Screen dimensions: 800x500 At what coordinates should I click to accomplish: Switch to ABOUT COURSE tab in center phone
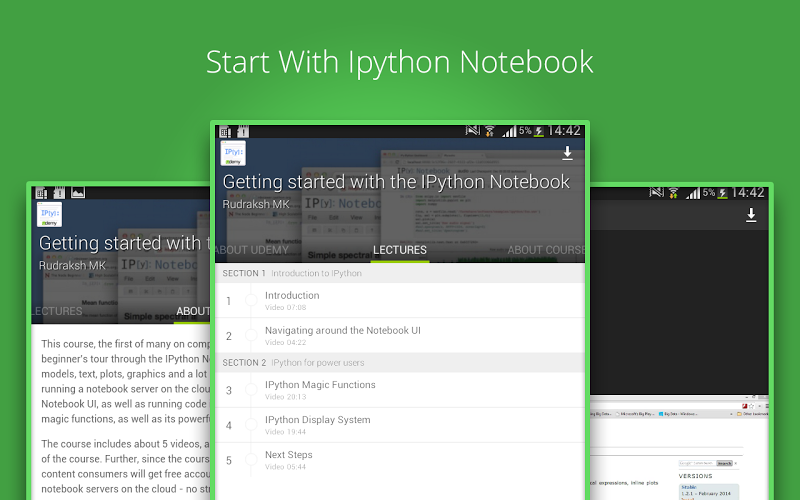pyautogui.click(x=546, y=250)
